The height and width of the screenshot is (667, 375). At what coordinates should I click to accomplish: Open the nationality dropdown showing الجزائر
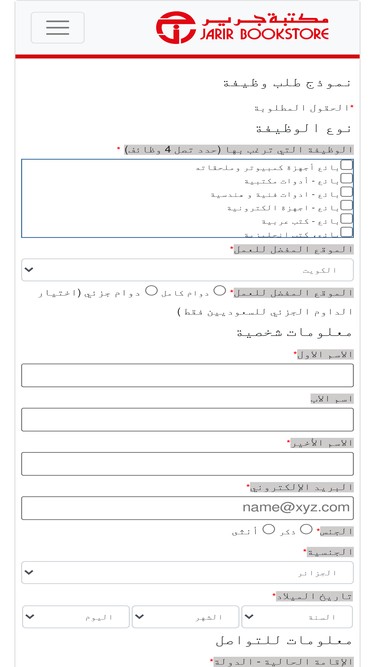[188, 573]
